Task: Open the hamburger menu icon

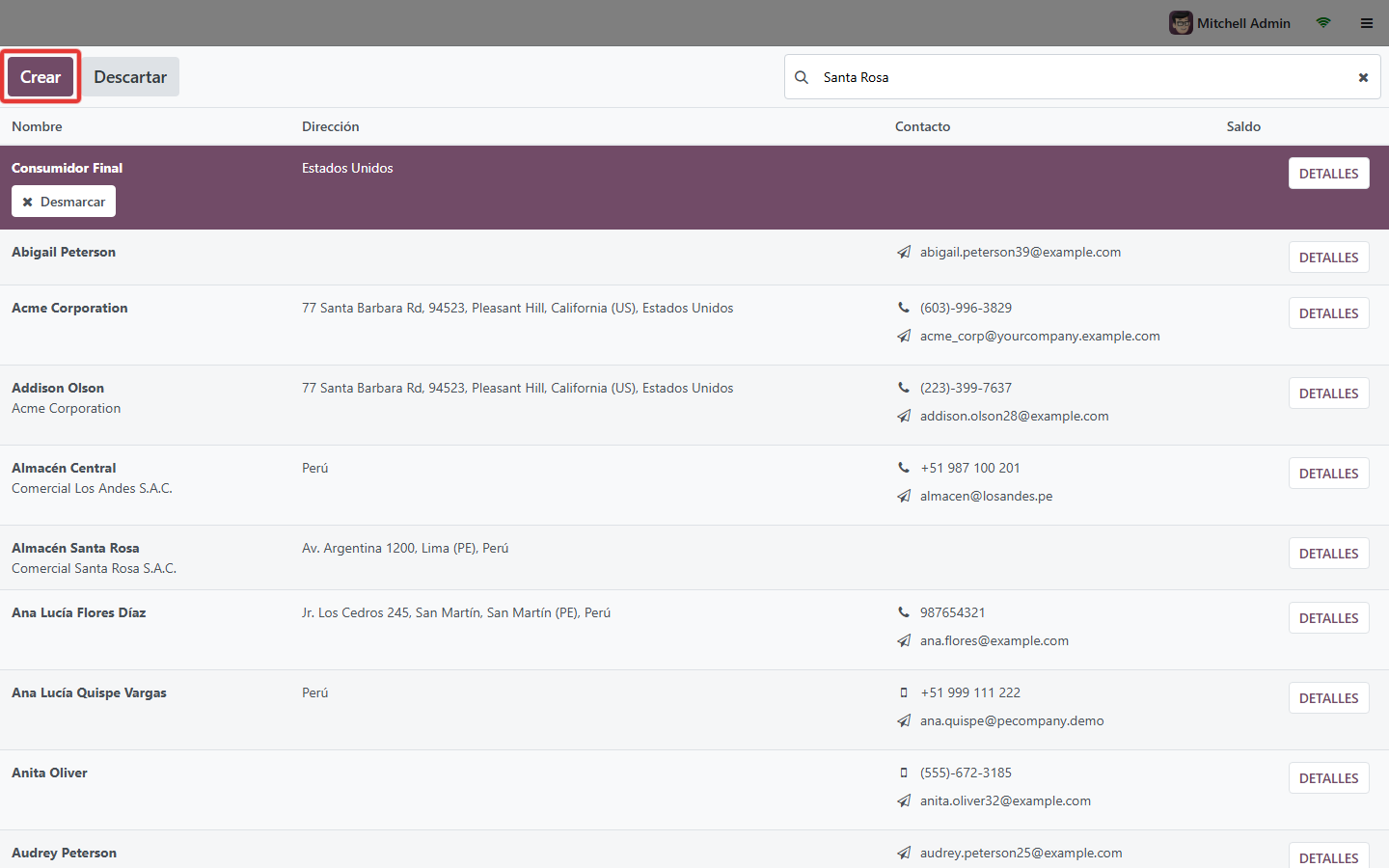Action: [x=1367, y=23]
